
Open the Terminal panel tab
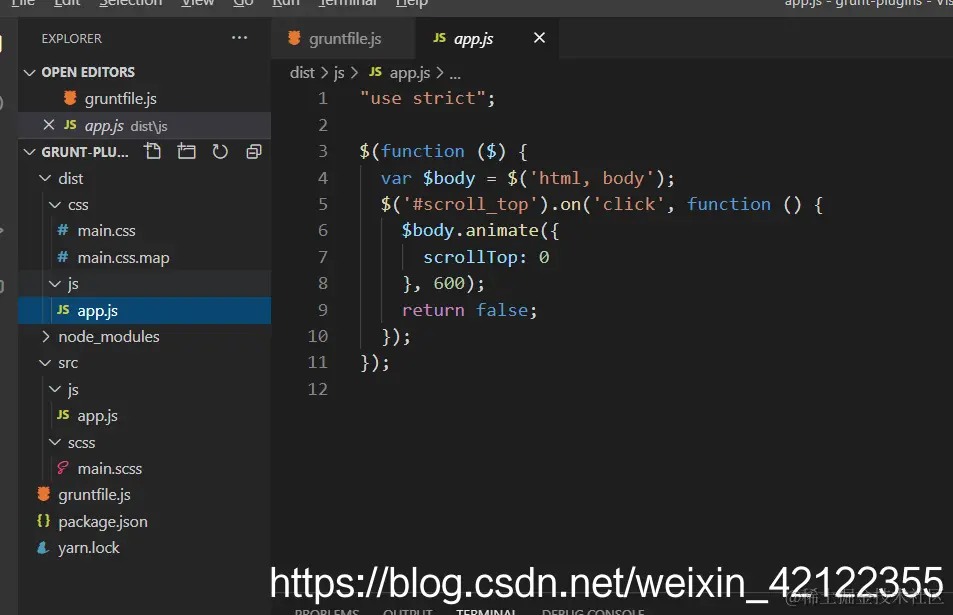(486, 611)
